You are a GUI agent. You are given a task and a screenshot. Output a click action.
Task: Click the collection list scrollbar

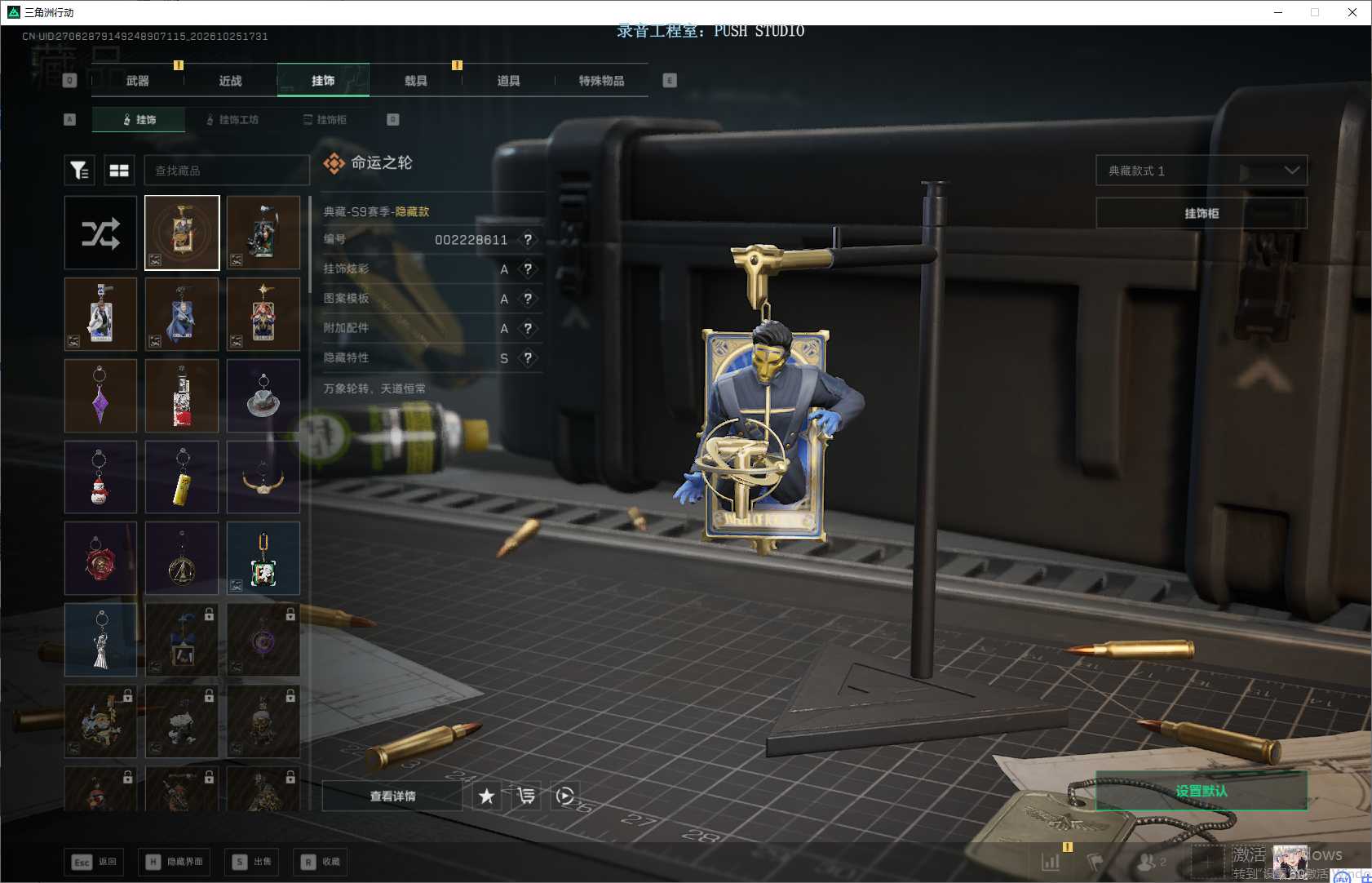click(x=310, y=245)
